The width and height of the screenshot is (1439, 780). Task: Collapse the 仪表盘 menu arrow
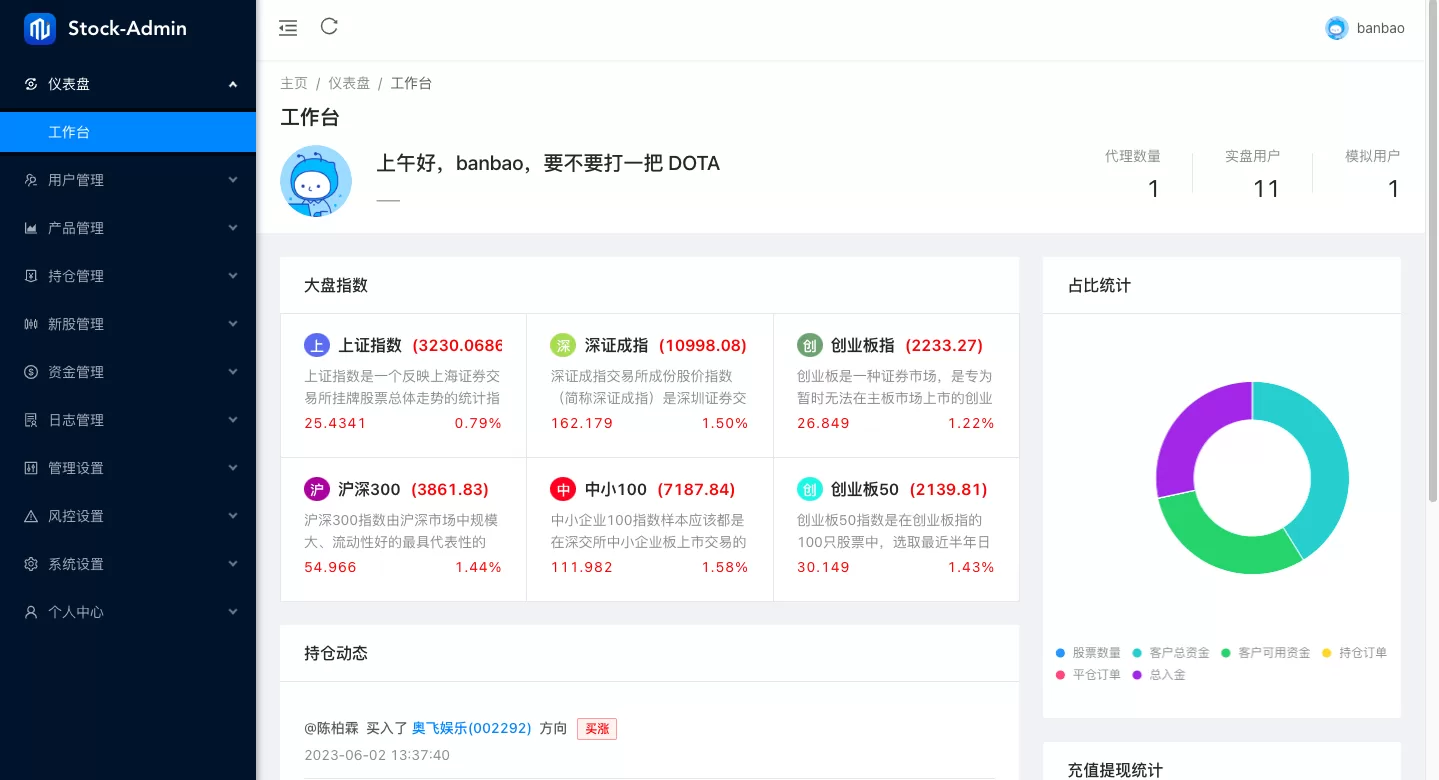(233, 84)
